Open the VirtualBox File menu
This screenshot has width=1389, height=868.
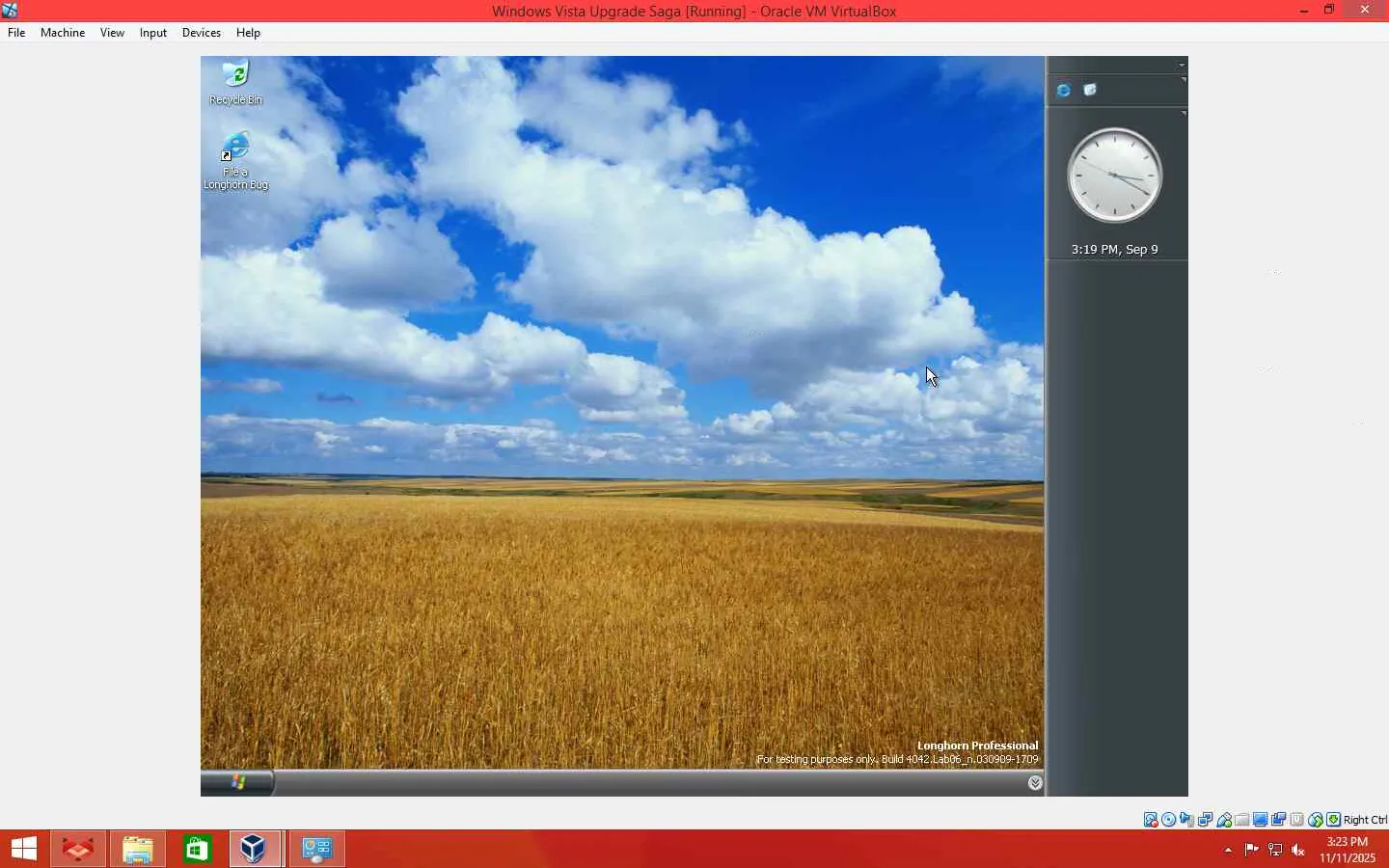(16, 33)
